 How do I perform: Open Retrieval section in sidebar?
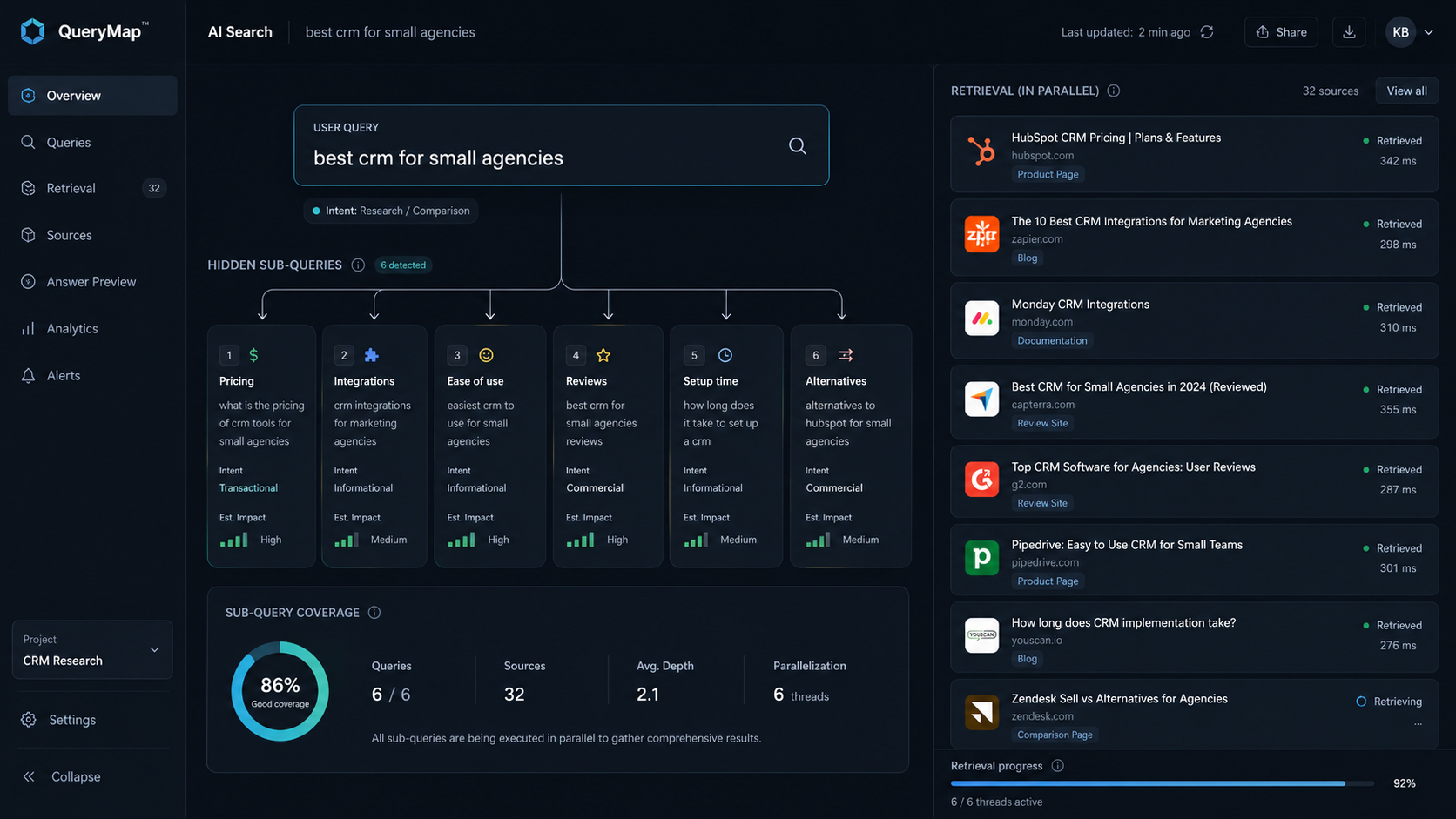92,188
